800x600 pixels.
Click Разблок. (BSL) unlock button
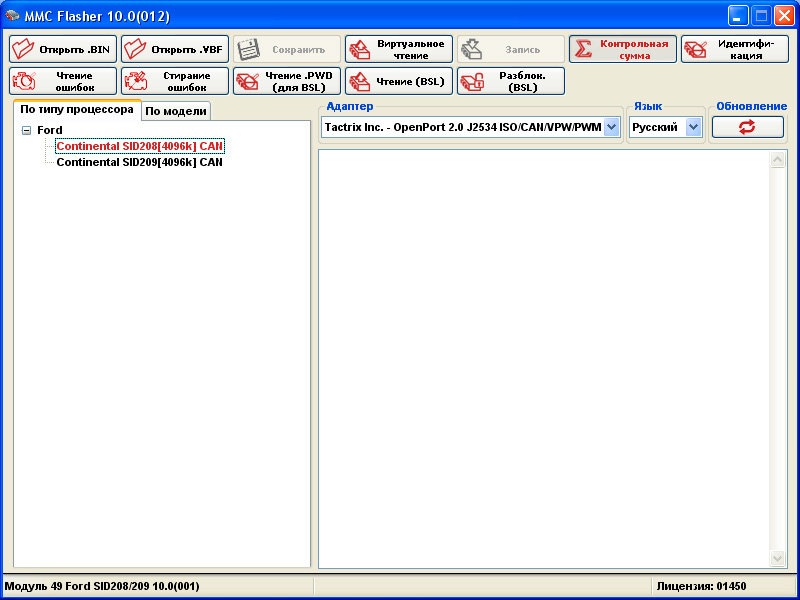pyautogui.click(x=510, y=81)
